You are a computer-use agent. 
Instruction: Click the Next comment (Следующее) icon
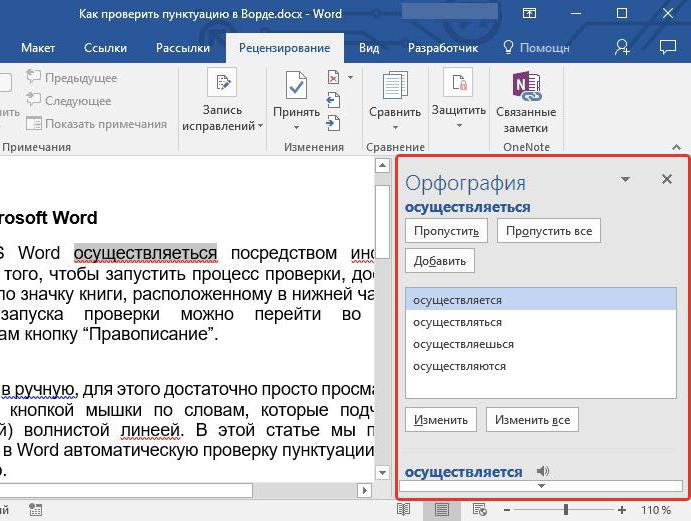[x=33, y=100]
